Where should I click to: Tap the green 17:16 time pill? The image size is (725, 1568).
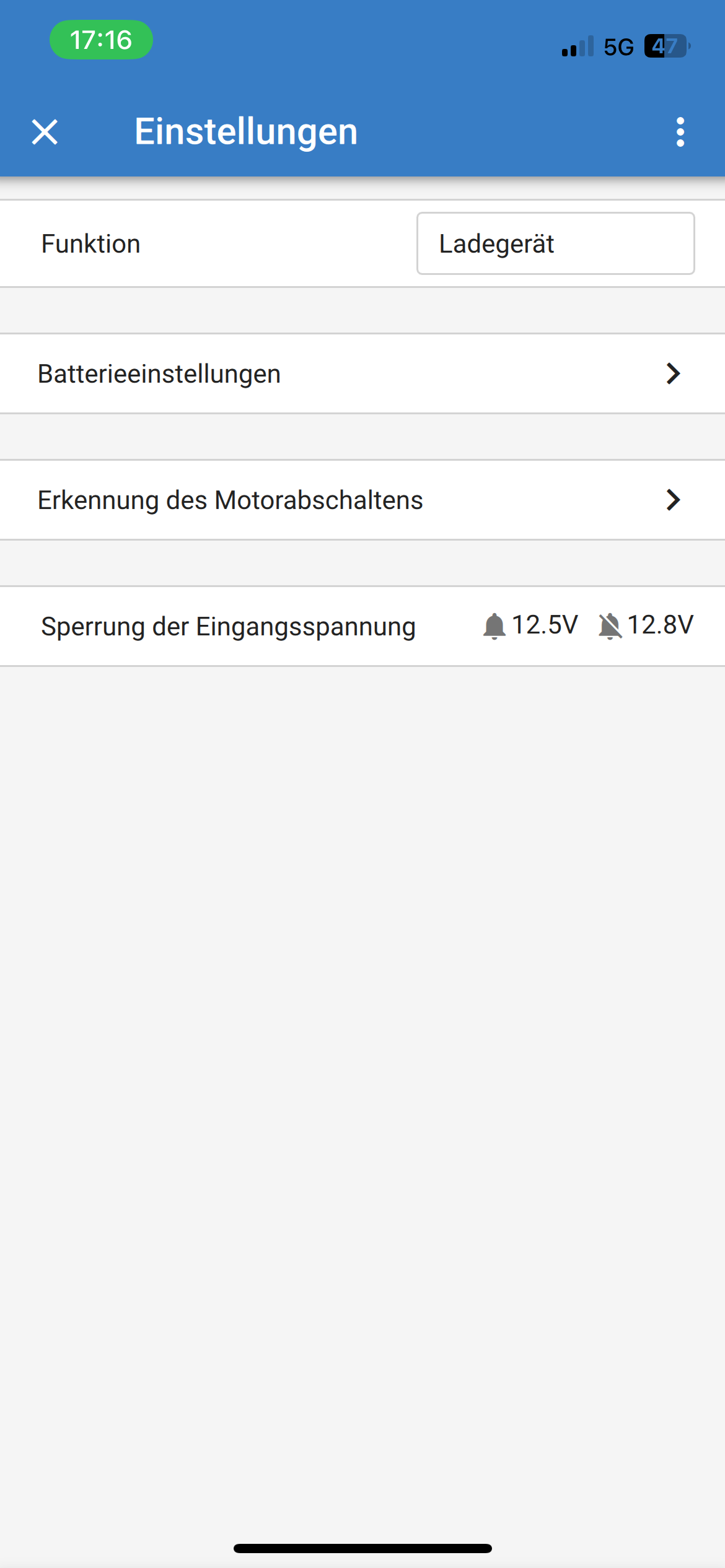tap(101, 40)
